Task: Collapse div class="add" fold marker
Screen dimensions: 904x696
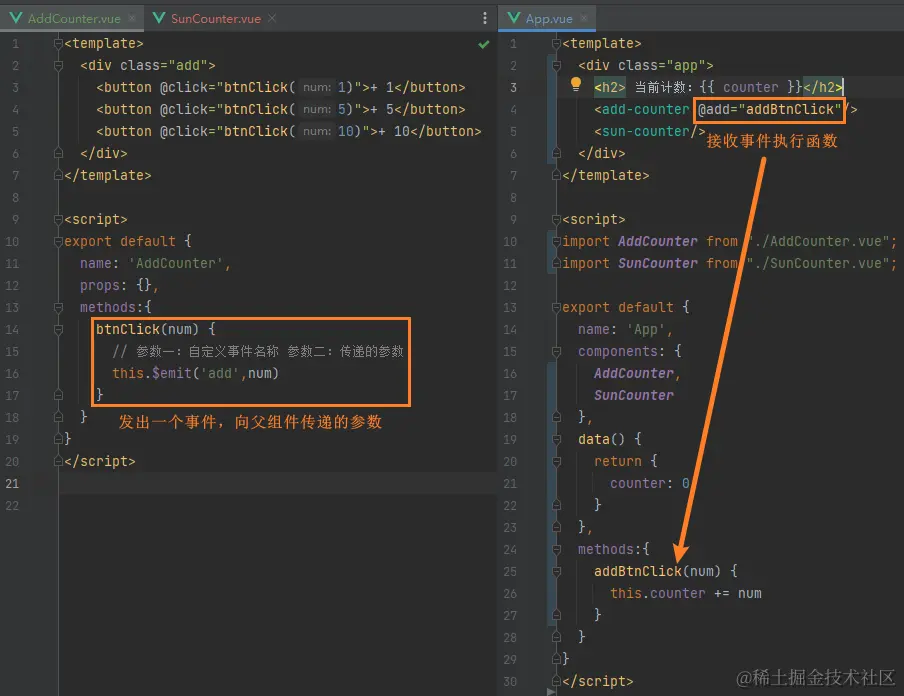Action: coord(58,66)
